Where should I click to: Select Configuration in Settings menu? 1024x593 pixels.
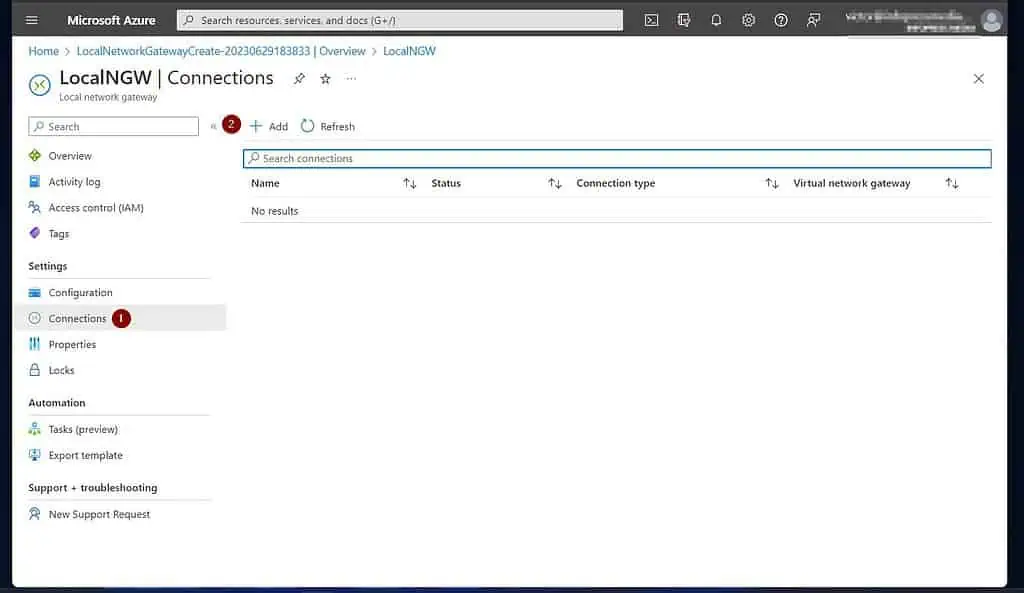(x=80, y=293)
